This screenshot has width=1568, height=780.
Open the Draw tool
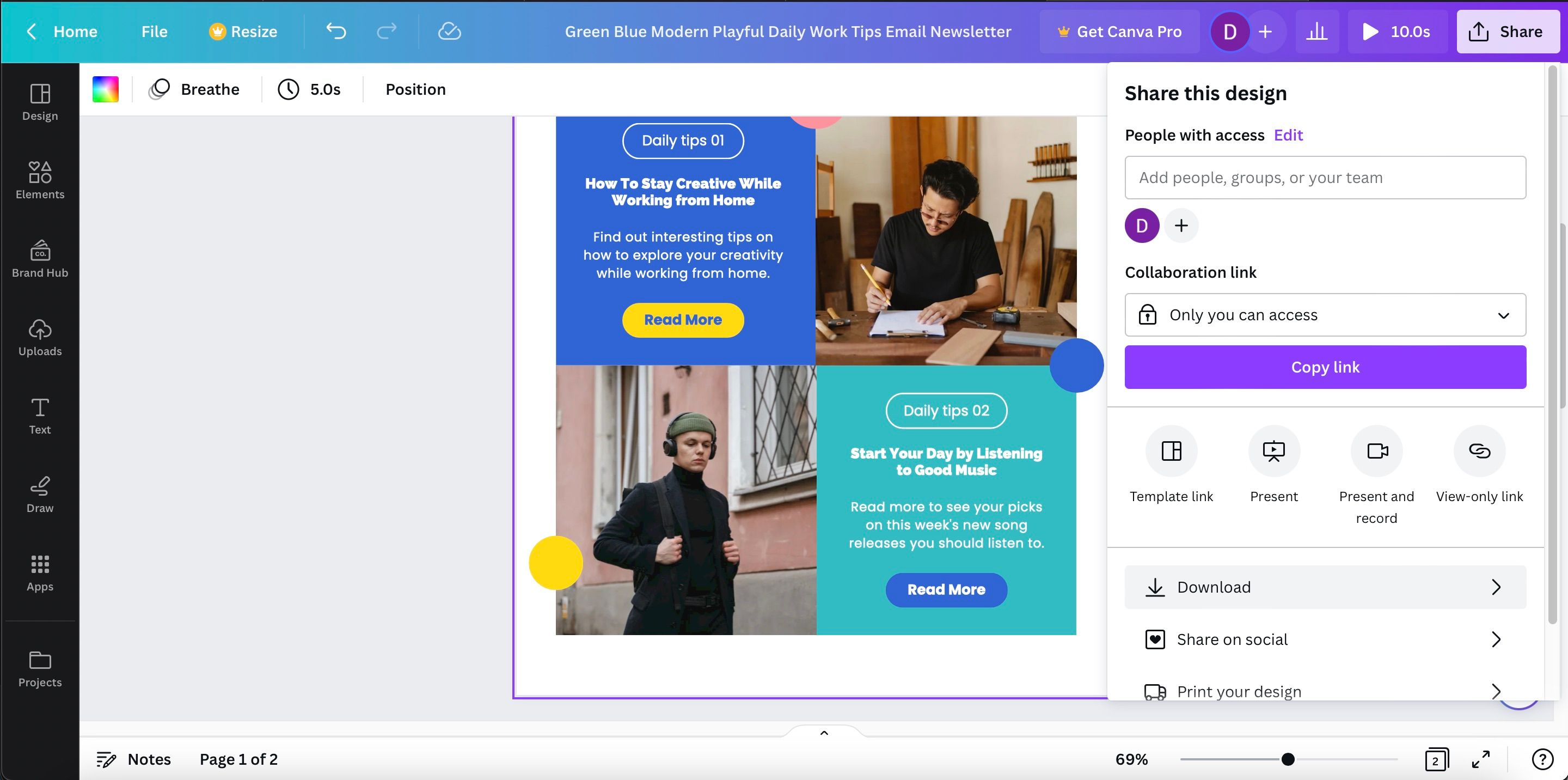point(40,493)
